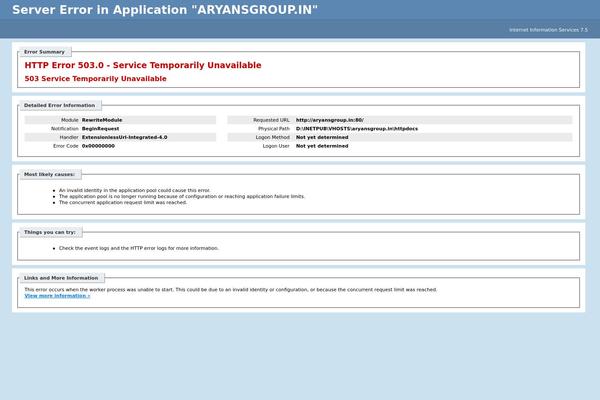Click the Physical Path value ending in 'httpdocs'

pyautogui.click(x=357, y=129)
